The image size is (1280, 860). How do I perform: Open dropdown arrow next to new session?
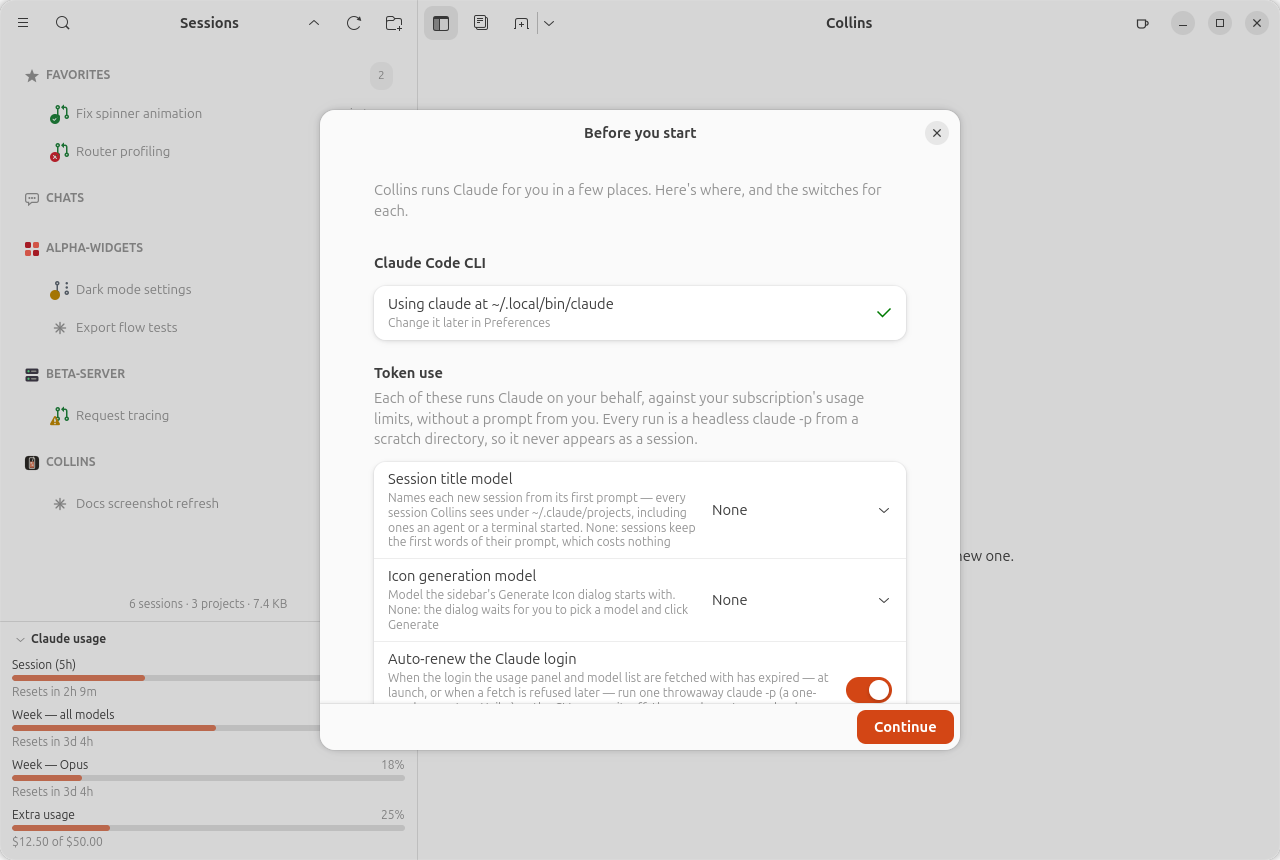point(549,23)
